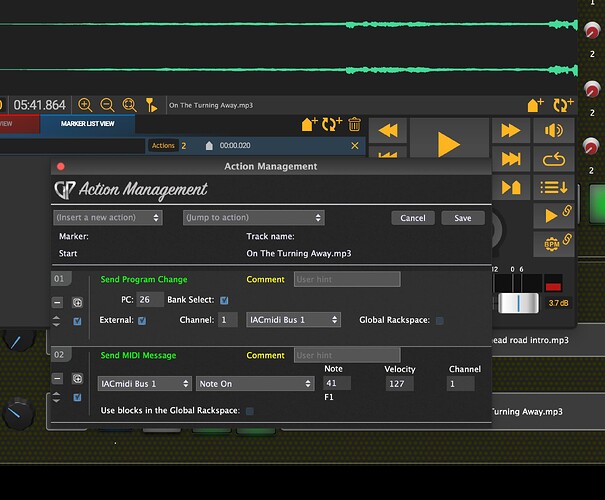Click the 3.7 dB volume fader handle

click(518, 303)
